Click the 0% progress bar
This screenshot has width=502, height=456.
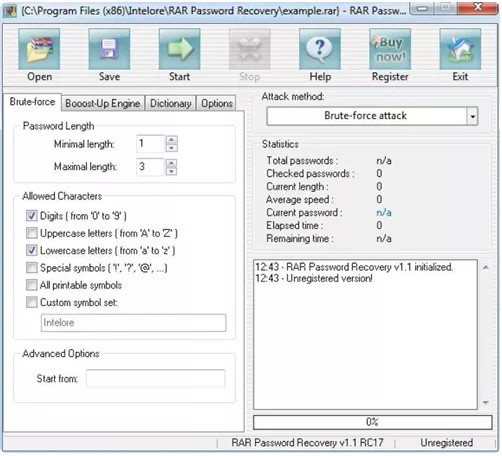click(x=373, y=422)
